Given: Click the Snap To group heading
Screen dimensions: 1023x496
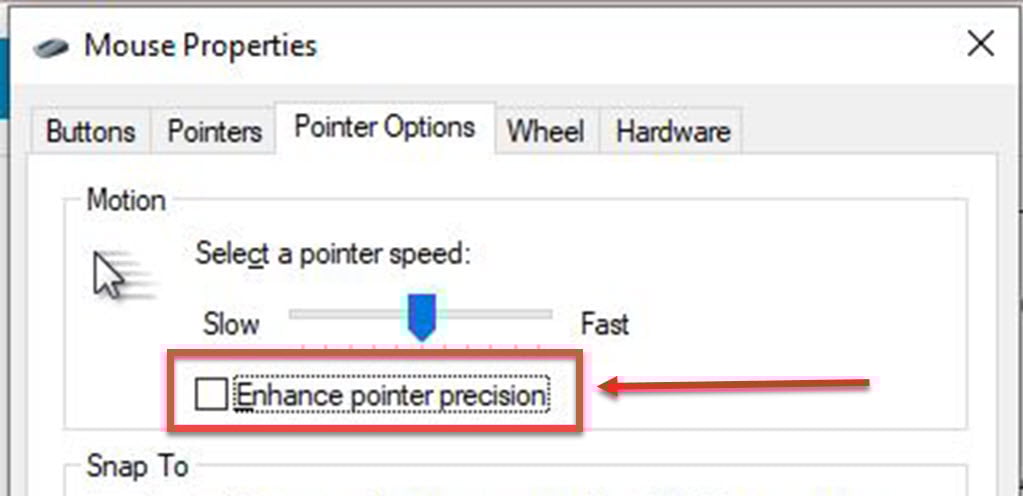Looking at the screenshot, I should point(137,467).
